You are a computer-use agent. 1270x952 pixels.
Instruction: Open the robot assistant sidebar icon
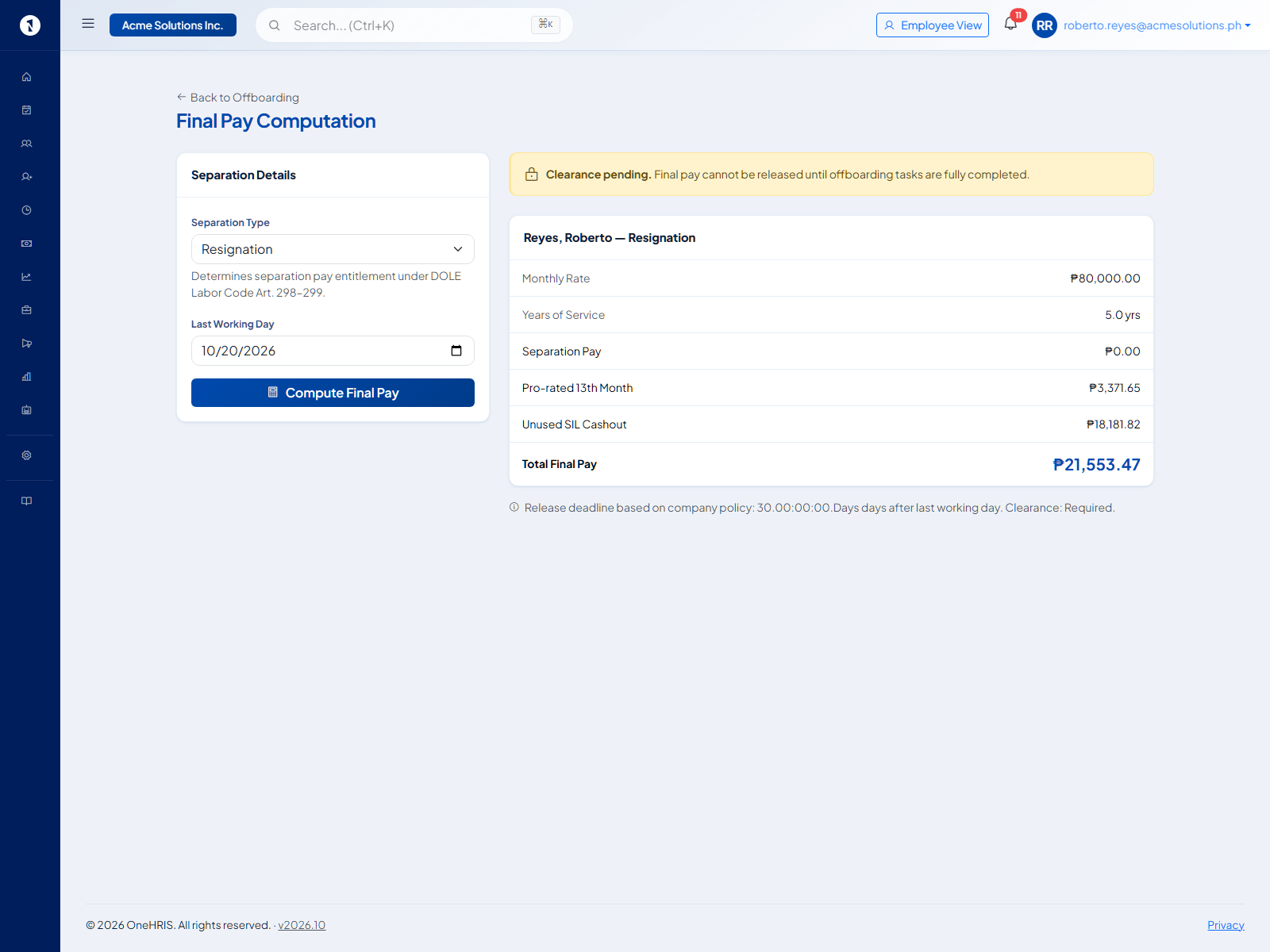click(26, 410)
